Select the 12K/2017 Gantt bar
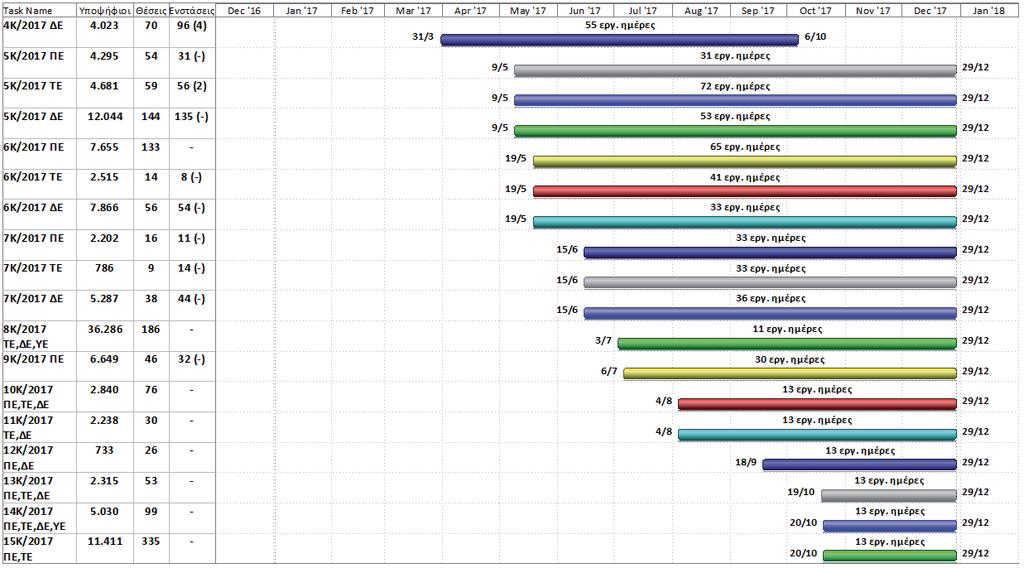1024x568 pixels. tap(860, 465)
